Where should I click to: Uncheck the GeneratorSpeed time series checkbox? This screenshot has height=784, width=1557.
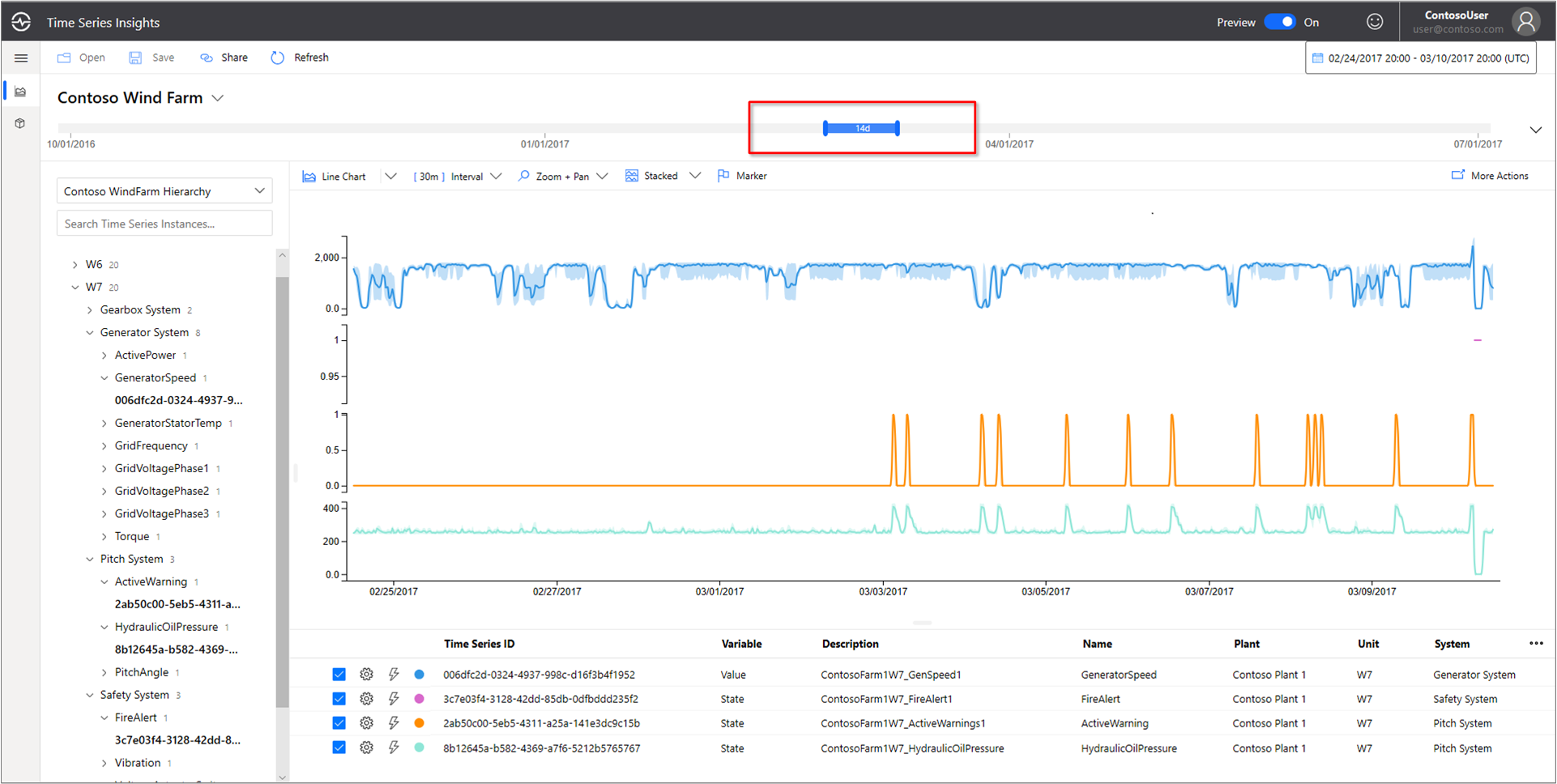(339, 675)
